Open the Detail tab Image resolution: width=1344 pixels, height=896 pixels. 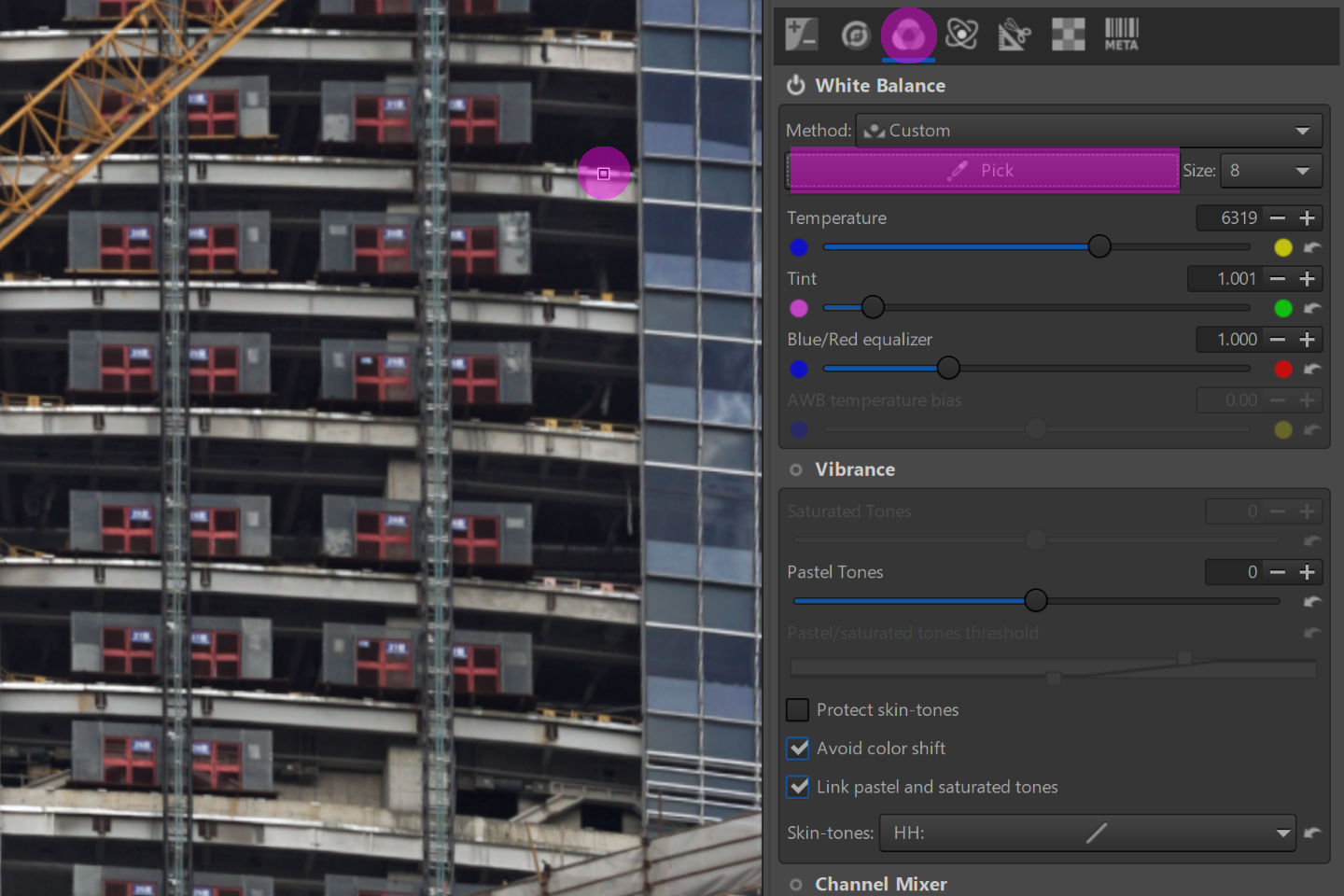(855, 35)
